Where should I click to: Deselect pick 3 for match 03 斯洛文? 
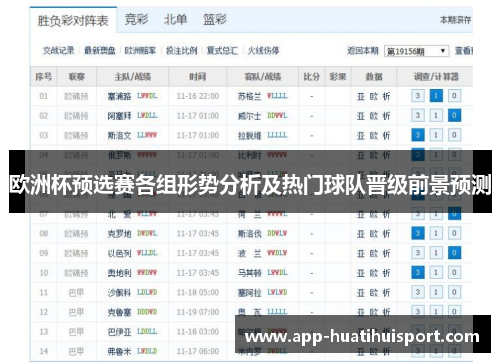[418, 135]
